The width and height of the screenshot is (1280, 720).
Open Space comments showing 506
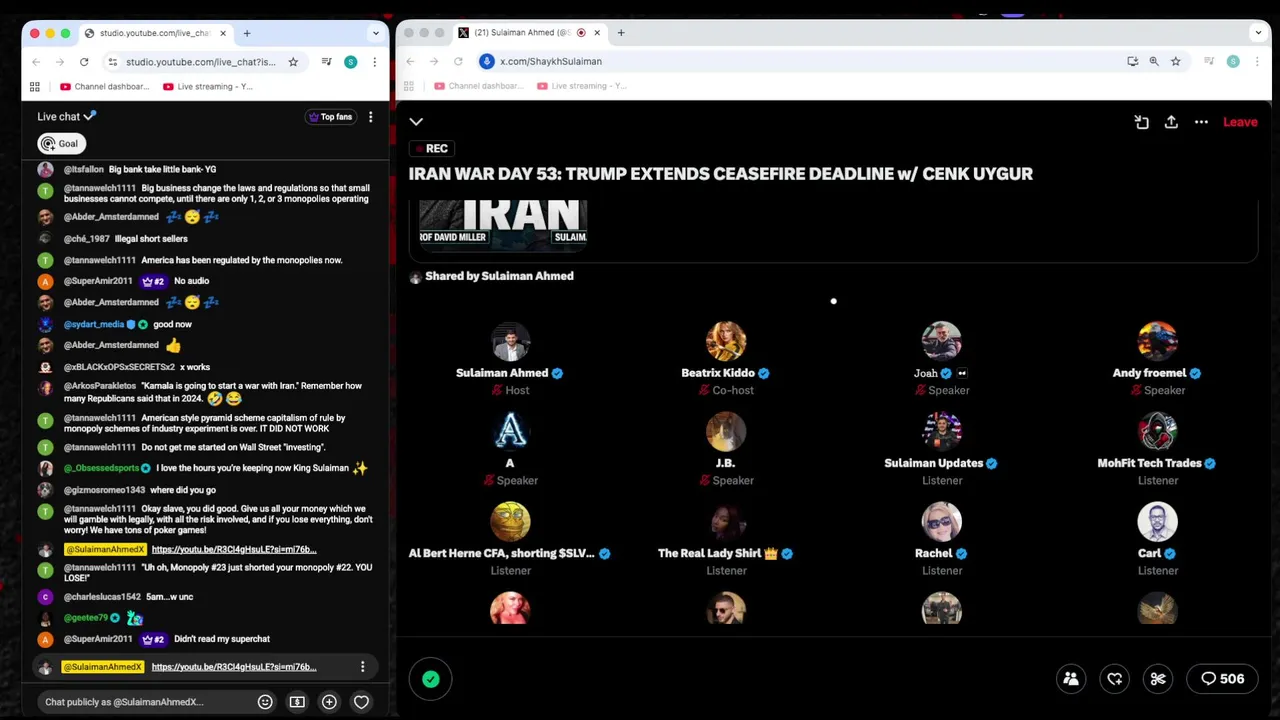click(x=1223, y=679)
